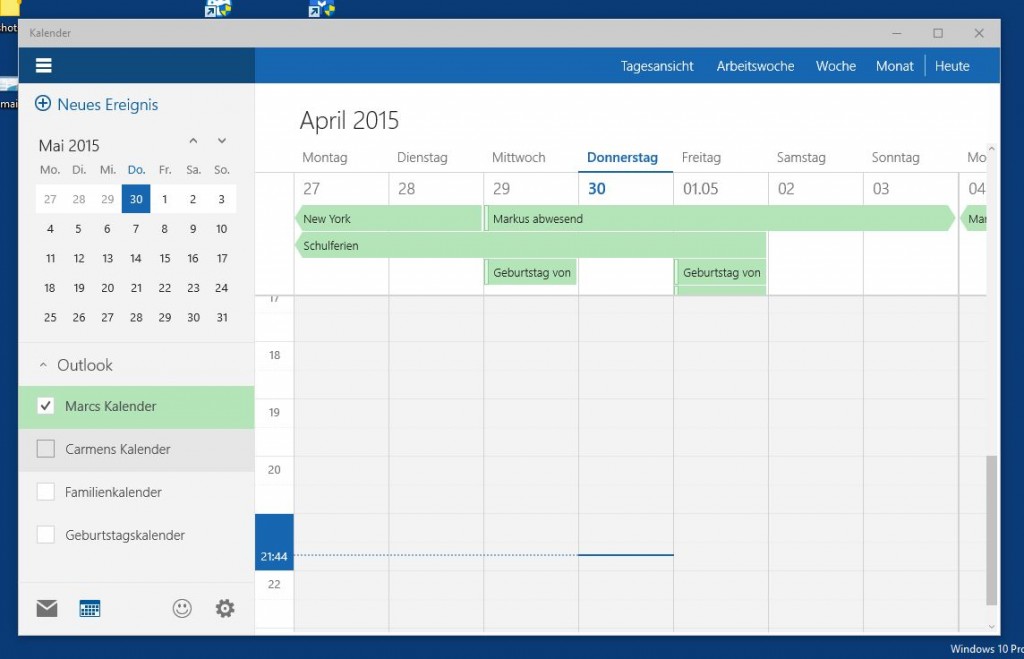The width and height of the screenshot is (1024, 659).
Task: Go to next month with down arrow
Action: pos(222,141)
